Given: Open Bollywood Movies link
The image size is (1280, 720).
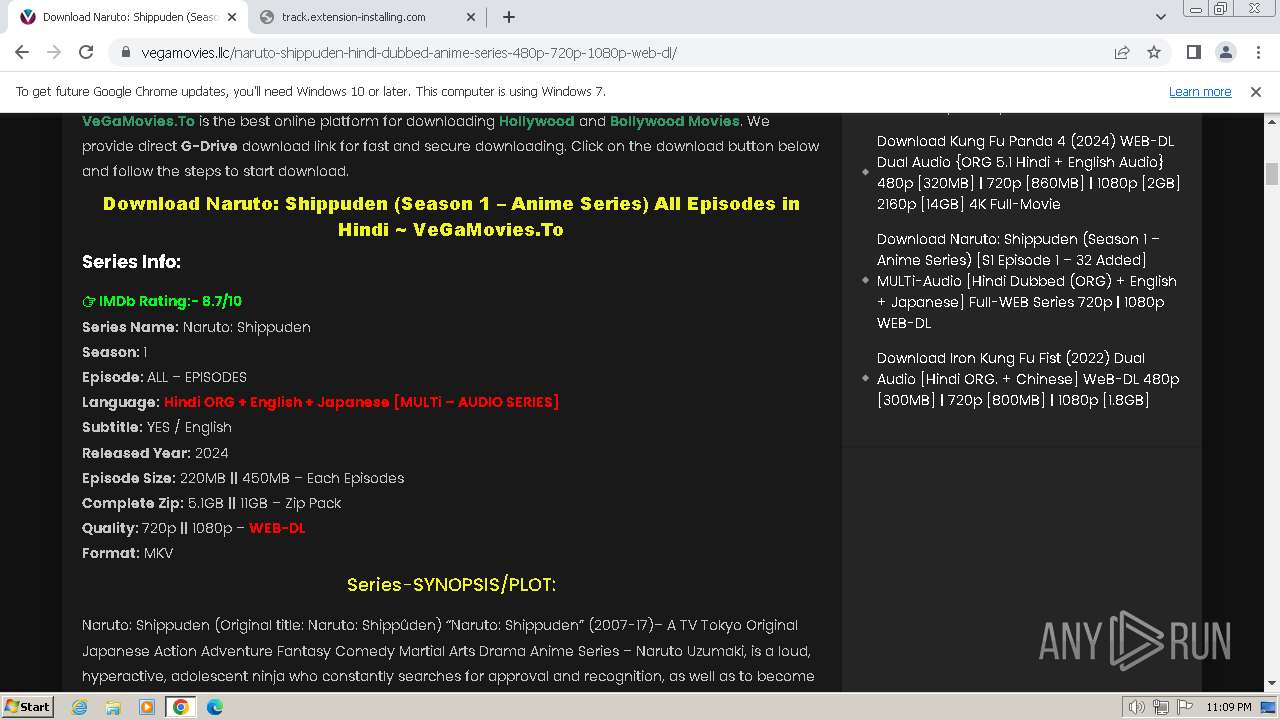Looking at the screenshot, I should point(675,121).
